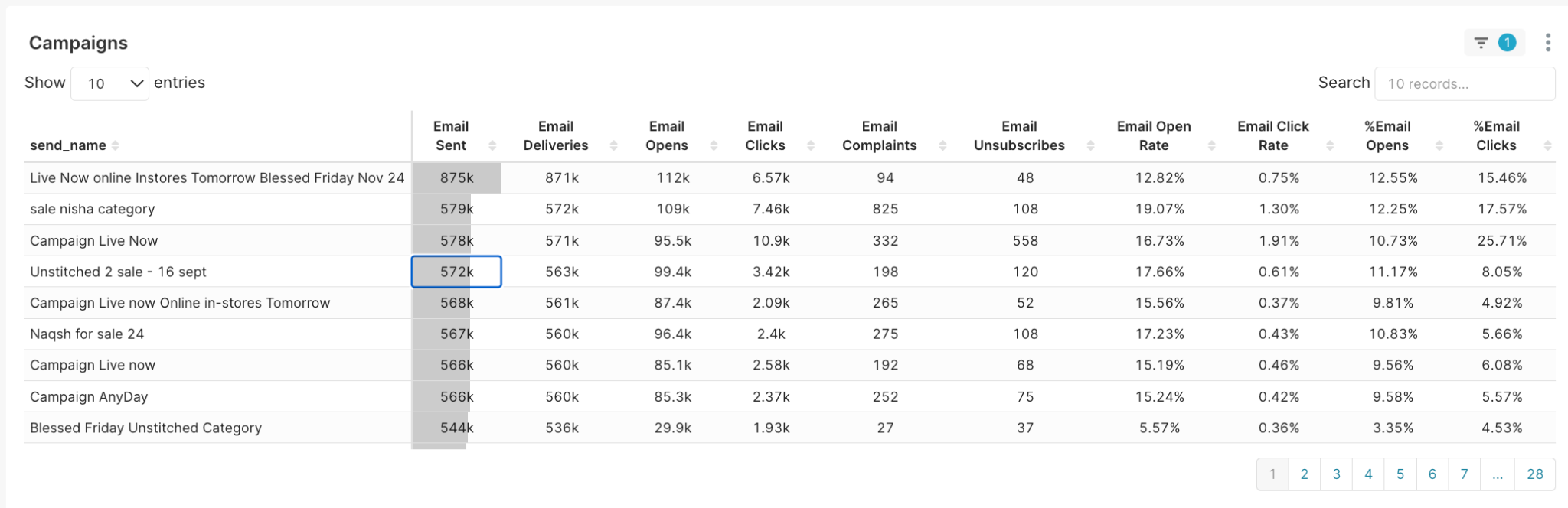Image resolution: width=1568 pixels, height=508 pixels.
Task: Sort table by %Email Clicks
Action: tap(1547, 145)
